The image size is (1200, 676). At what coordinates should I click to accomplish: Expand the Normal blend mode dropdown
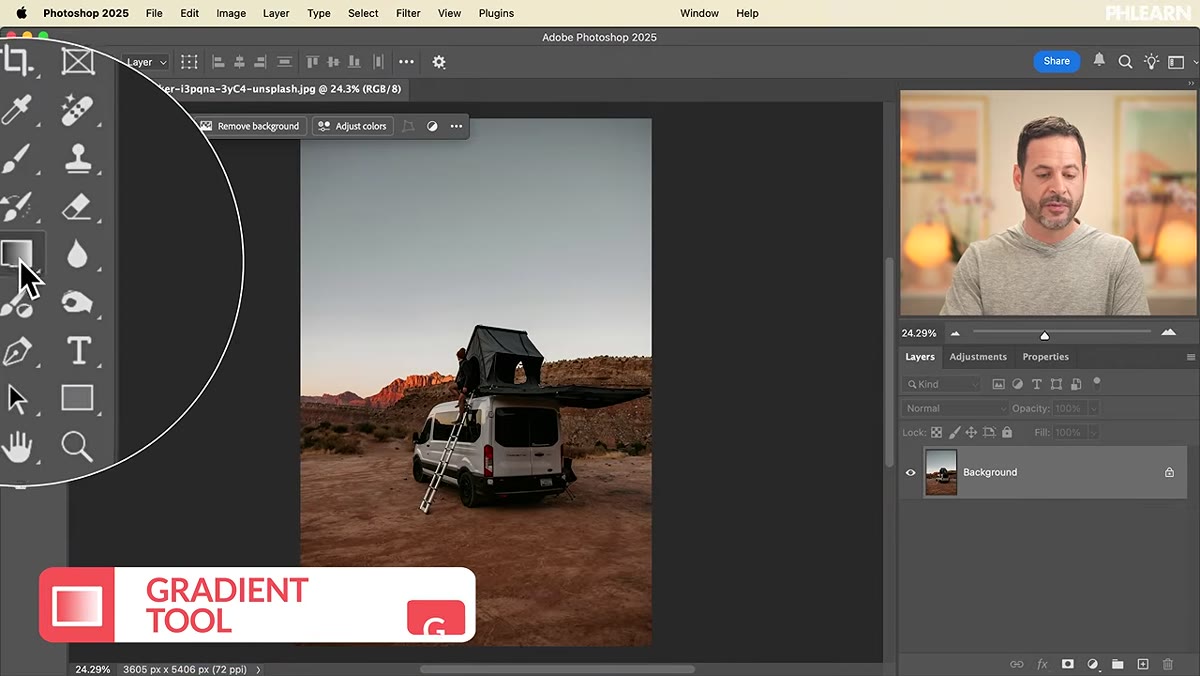click(955, 409)
